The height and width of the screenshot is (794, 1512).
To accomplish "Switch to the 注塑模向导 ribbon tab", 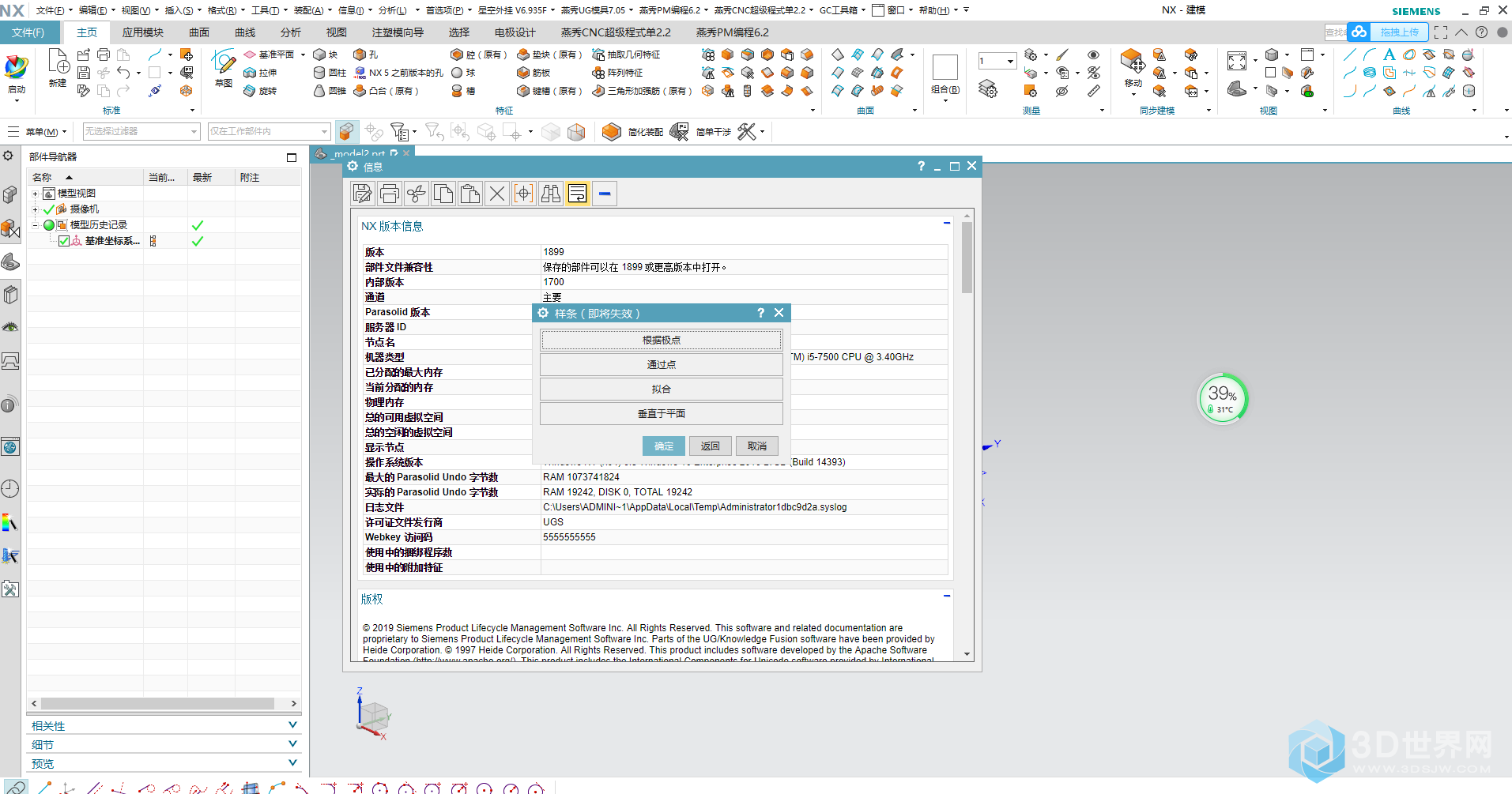I will 398,32.
